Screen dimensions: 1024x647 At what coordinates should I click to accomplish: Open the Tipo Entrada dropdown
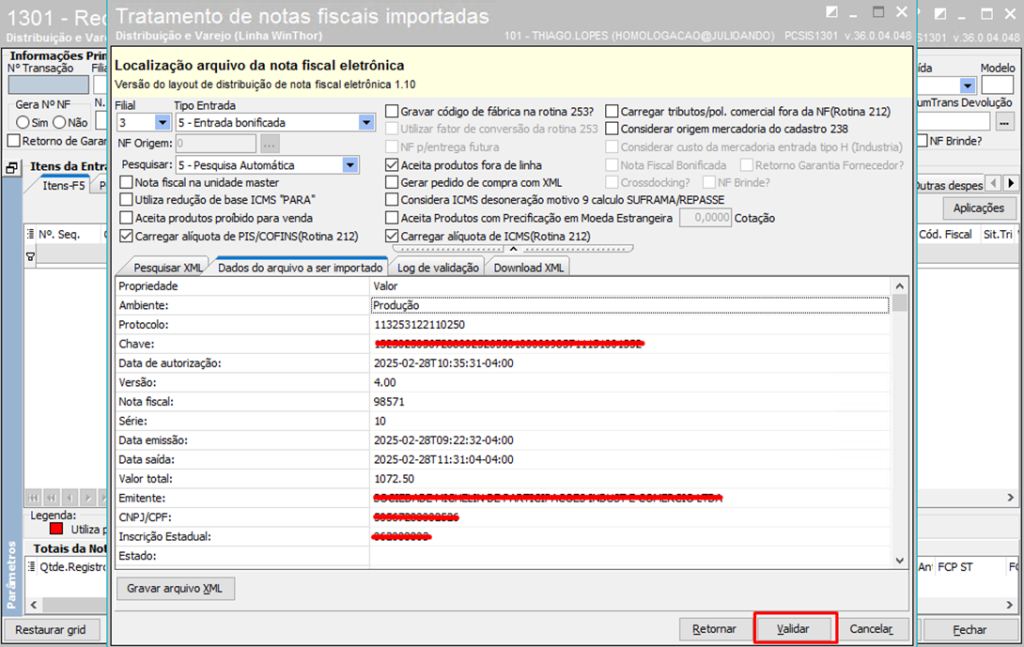coord(366,123)
